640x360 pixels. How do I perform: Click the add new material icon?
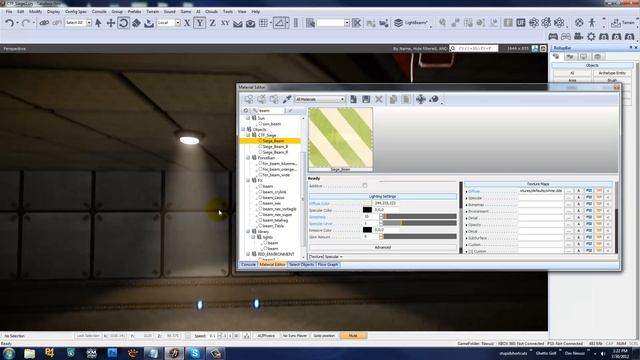point(353,99)
